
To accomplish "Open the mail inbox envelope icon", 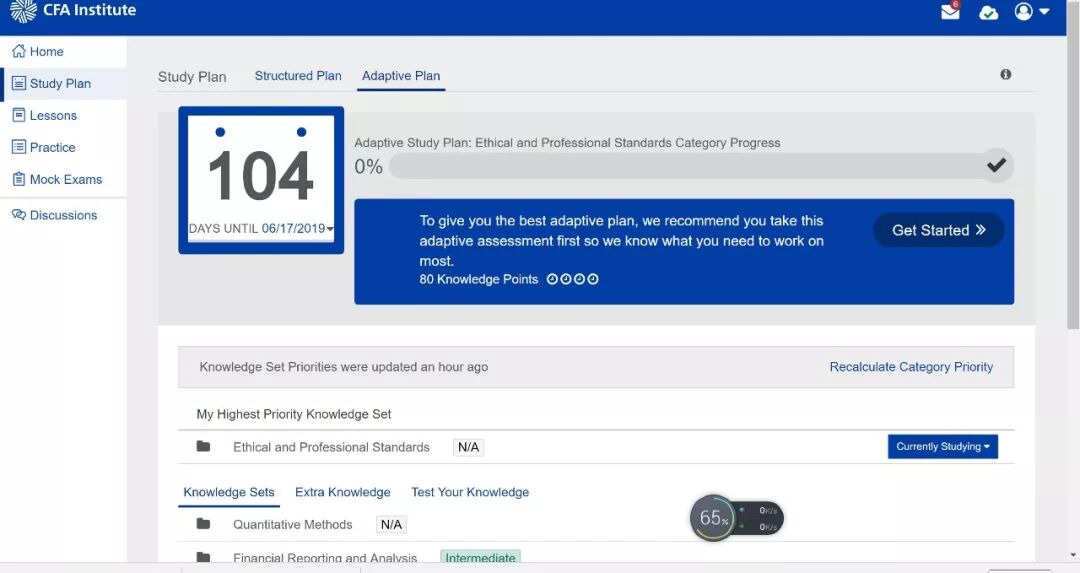I will tap(951, 12).
